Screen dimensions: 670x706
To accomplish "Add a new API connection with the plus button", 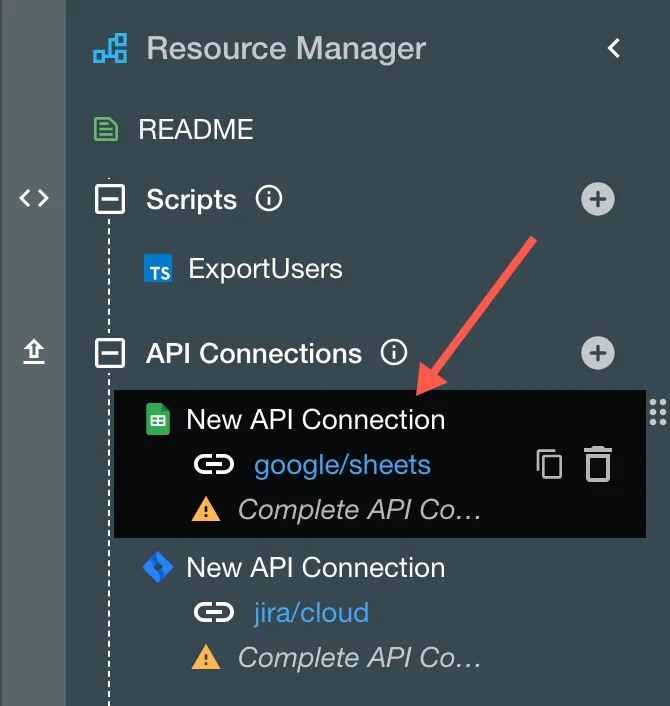I will (598, 353).
